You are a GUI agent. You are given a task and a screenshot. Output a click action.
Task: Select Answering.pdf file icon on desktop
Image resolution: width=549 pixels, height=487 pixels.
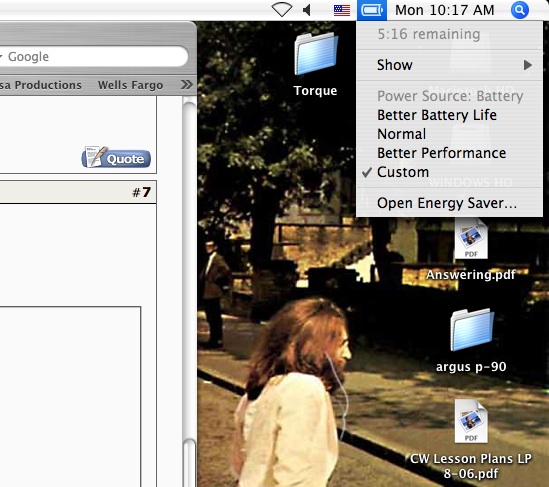(471, 239)
